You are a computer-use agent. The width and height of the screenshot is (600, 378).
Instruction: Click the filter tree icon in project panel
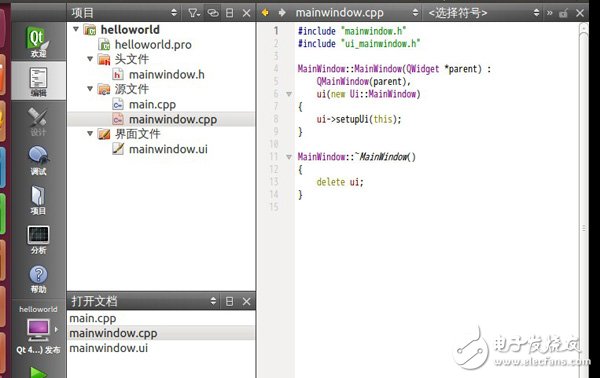[x=194, y=13]
